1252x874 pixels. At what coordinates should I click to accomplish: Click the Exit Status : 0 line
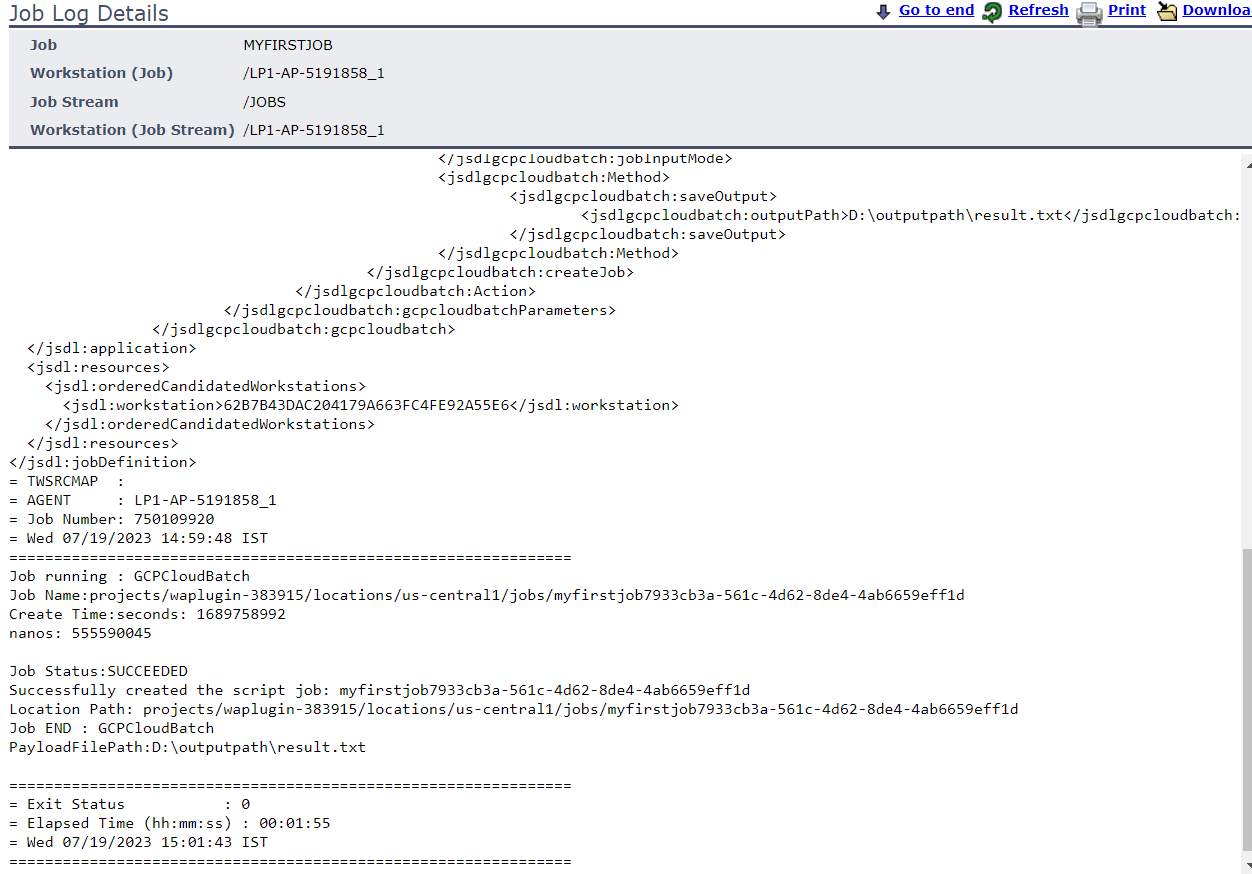[130, 804]
